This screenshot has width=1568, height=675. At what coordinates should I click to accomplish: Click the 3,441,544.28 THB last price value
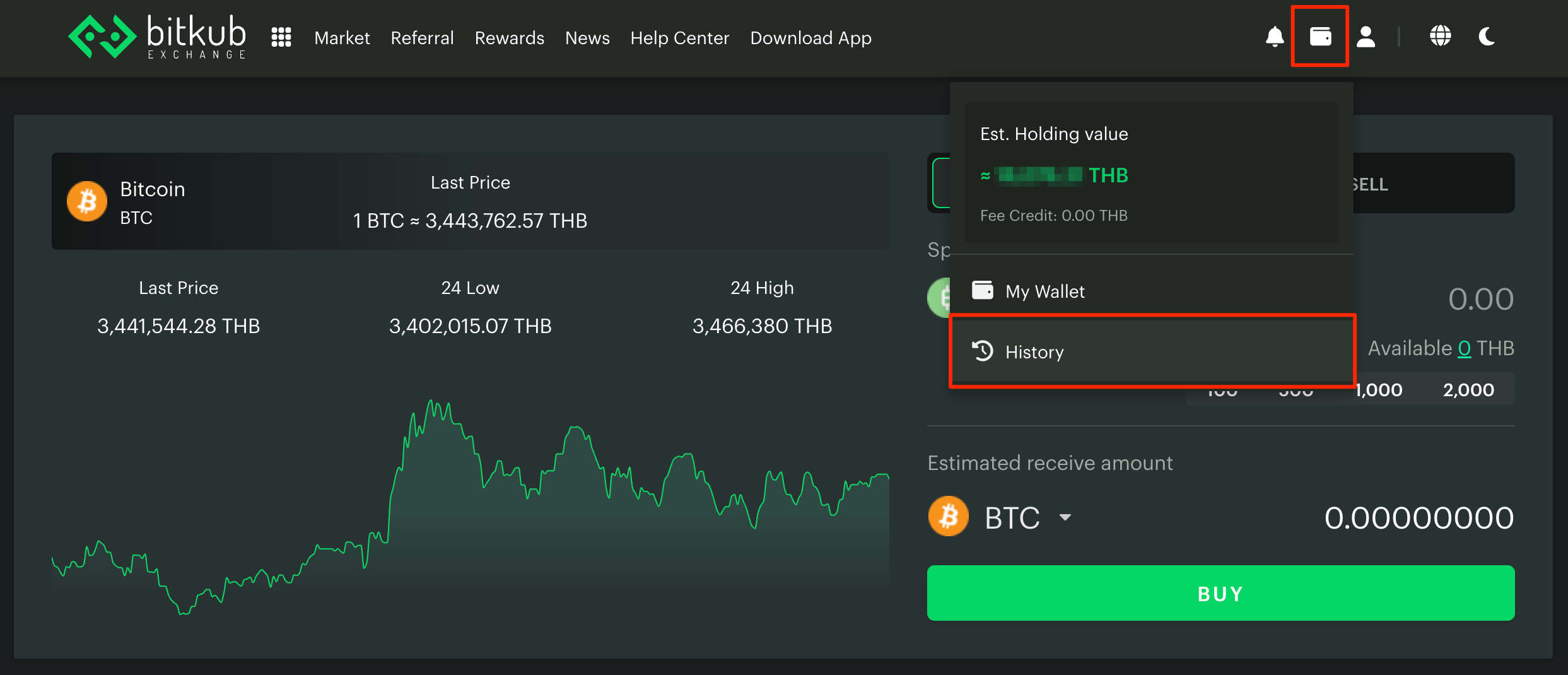pyautogui.click(x=178, y=326)
